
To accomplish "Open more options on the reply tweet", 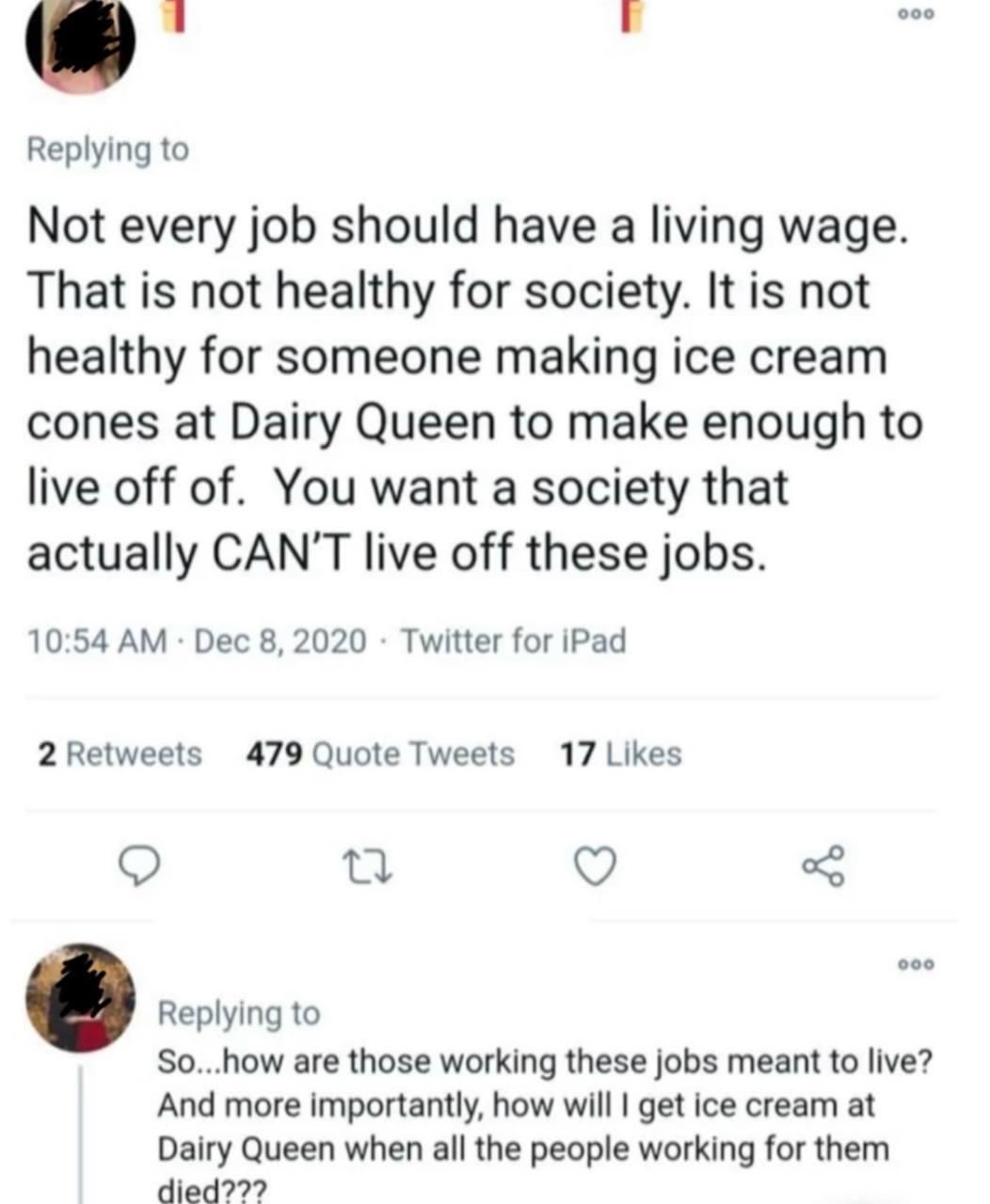I will [x=915, y=964].
